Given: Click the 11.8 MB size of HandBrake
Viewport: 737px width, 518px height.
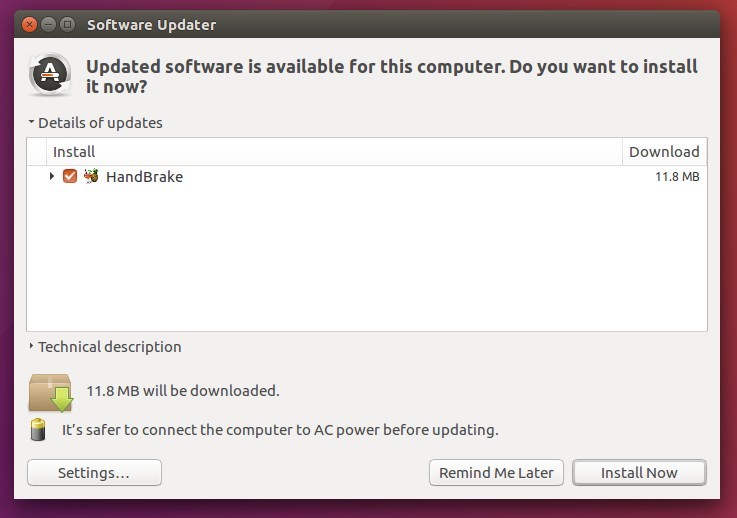Looking at the screenshot, I should [x=677, y=177].
